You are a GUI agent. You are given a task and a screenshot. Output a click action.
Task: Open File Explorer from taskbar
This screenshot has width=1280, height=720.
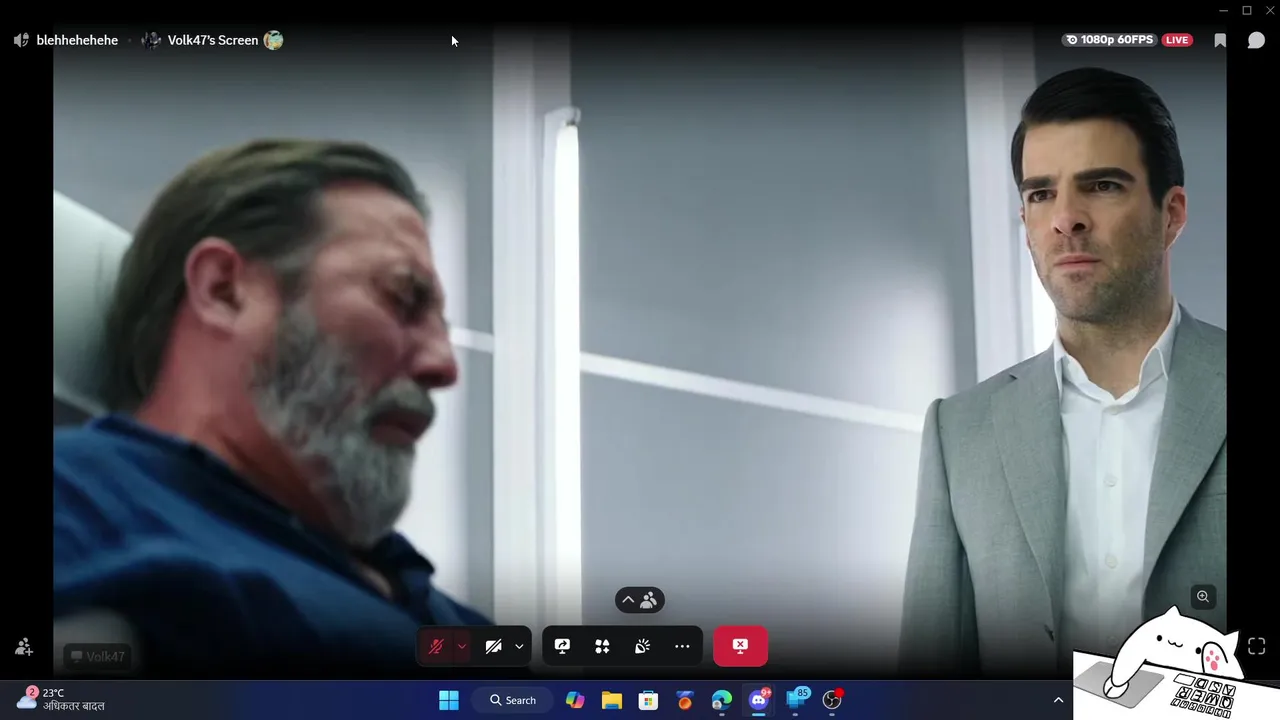[612, 700]
